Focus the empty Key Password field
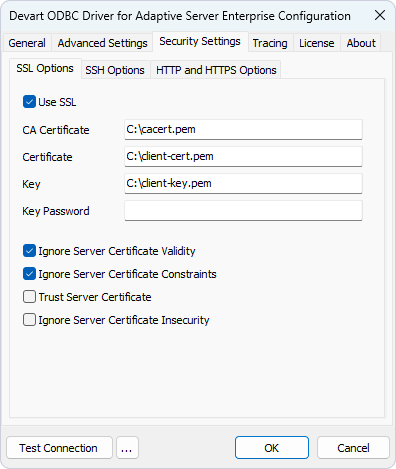 tap(243, 210)
